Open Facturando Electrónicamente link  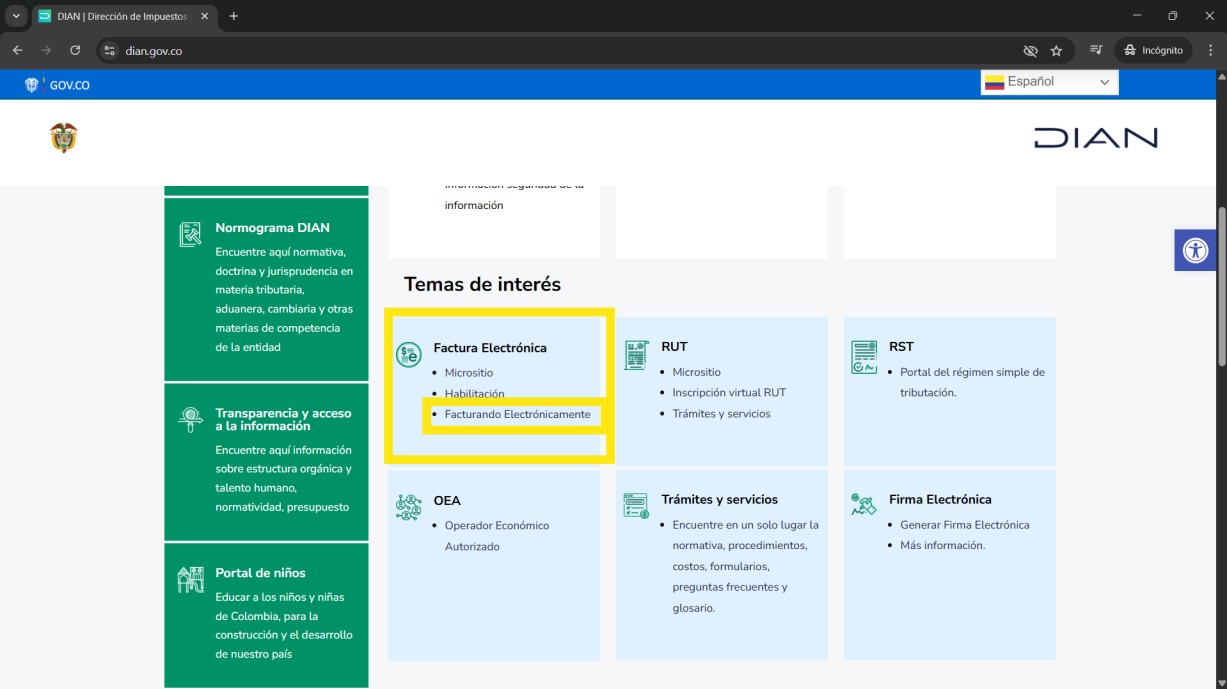point(518,414)
